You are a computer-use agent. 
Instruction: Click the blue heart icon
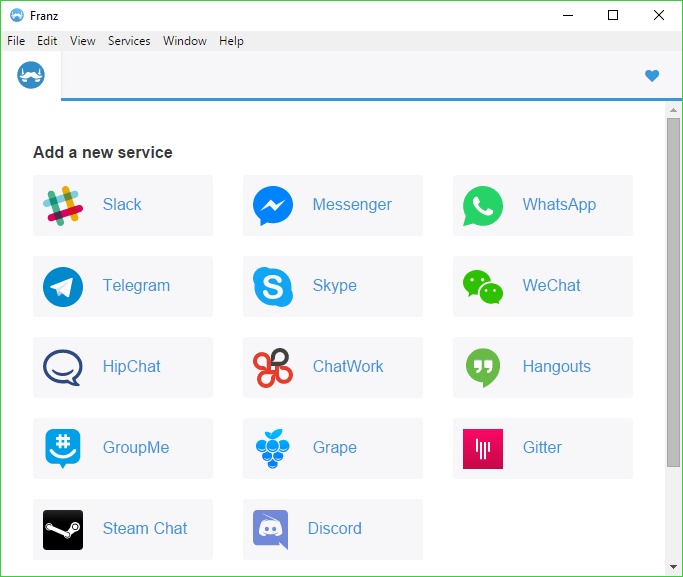(x=652, y=76)
